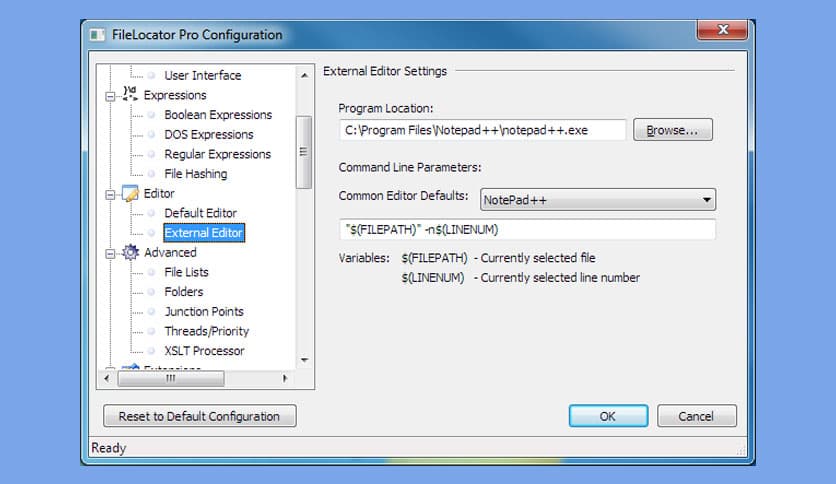
Task: Click the $(LINENUM) variable text
Action: pos(432,278)
